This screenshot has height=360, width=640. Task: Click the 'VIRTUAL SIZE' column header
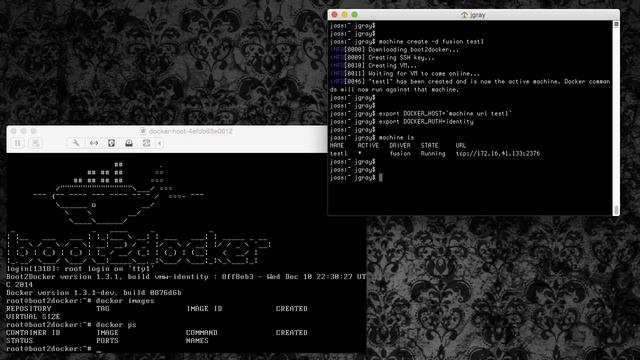33,317
